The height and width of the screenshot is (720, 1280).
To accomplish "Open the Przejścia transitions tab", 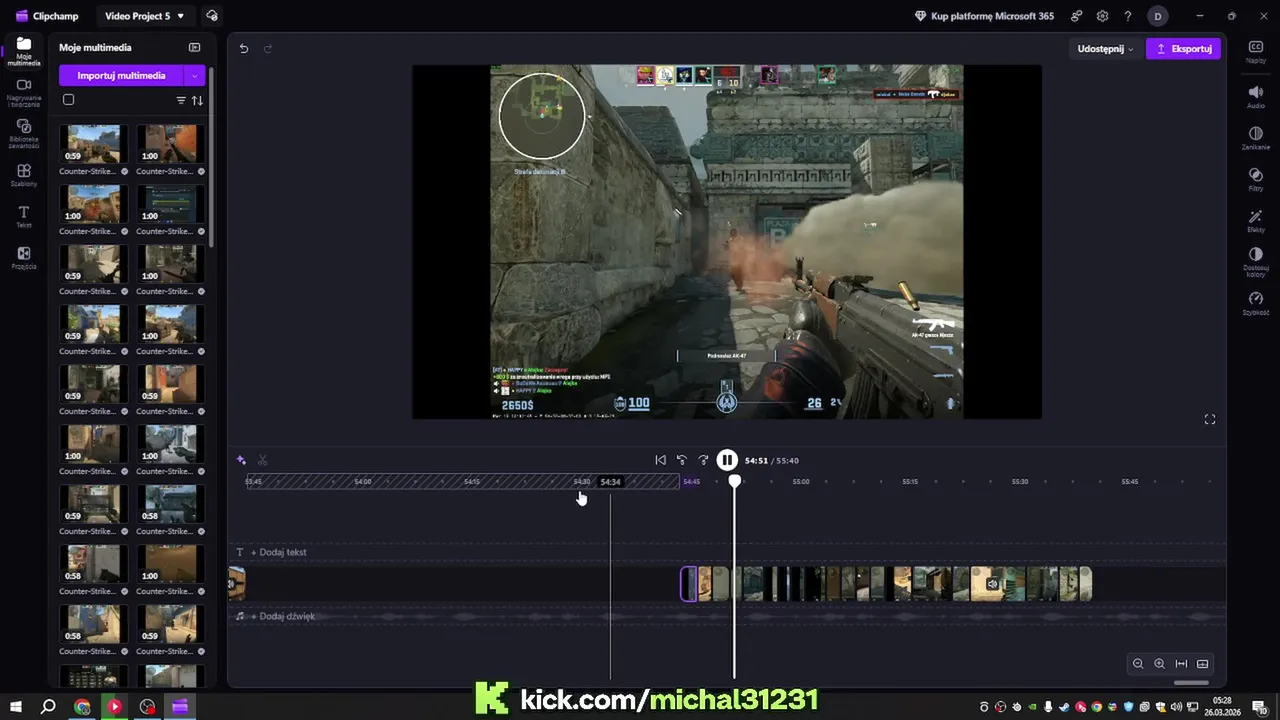I will (24, 258).
